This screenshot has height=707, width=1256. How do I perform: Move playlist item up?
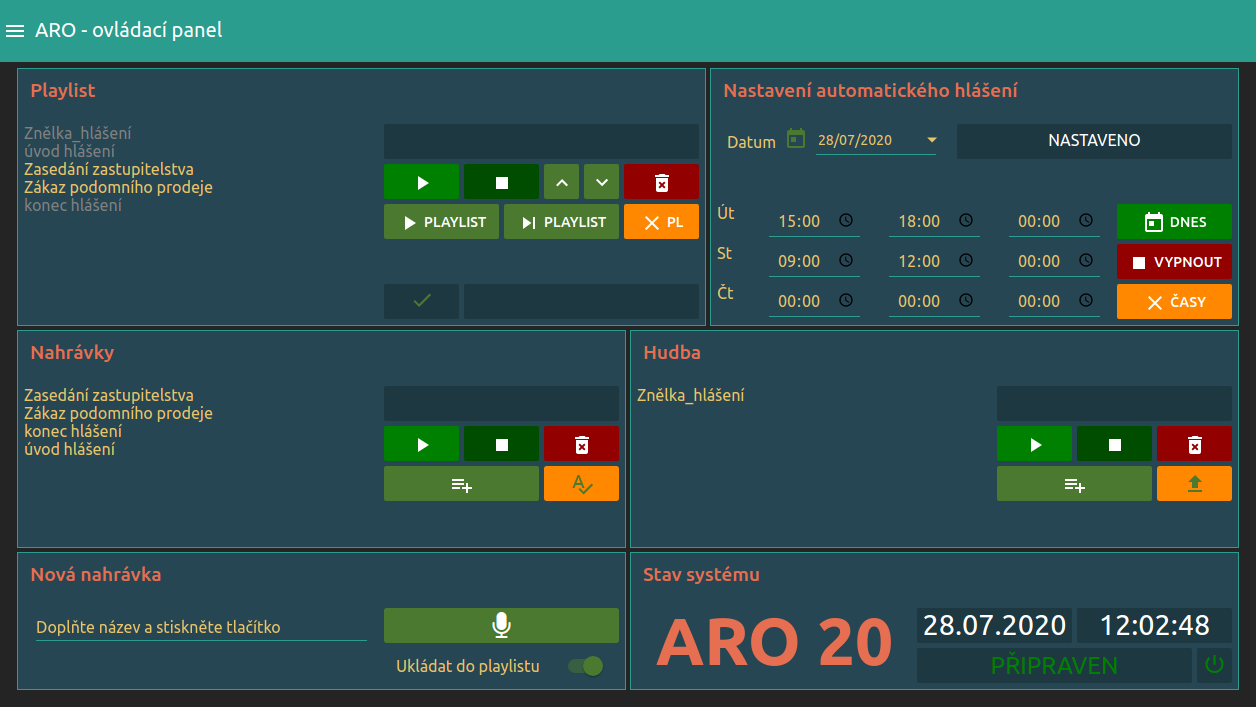tap(561, 182)
